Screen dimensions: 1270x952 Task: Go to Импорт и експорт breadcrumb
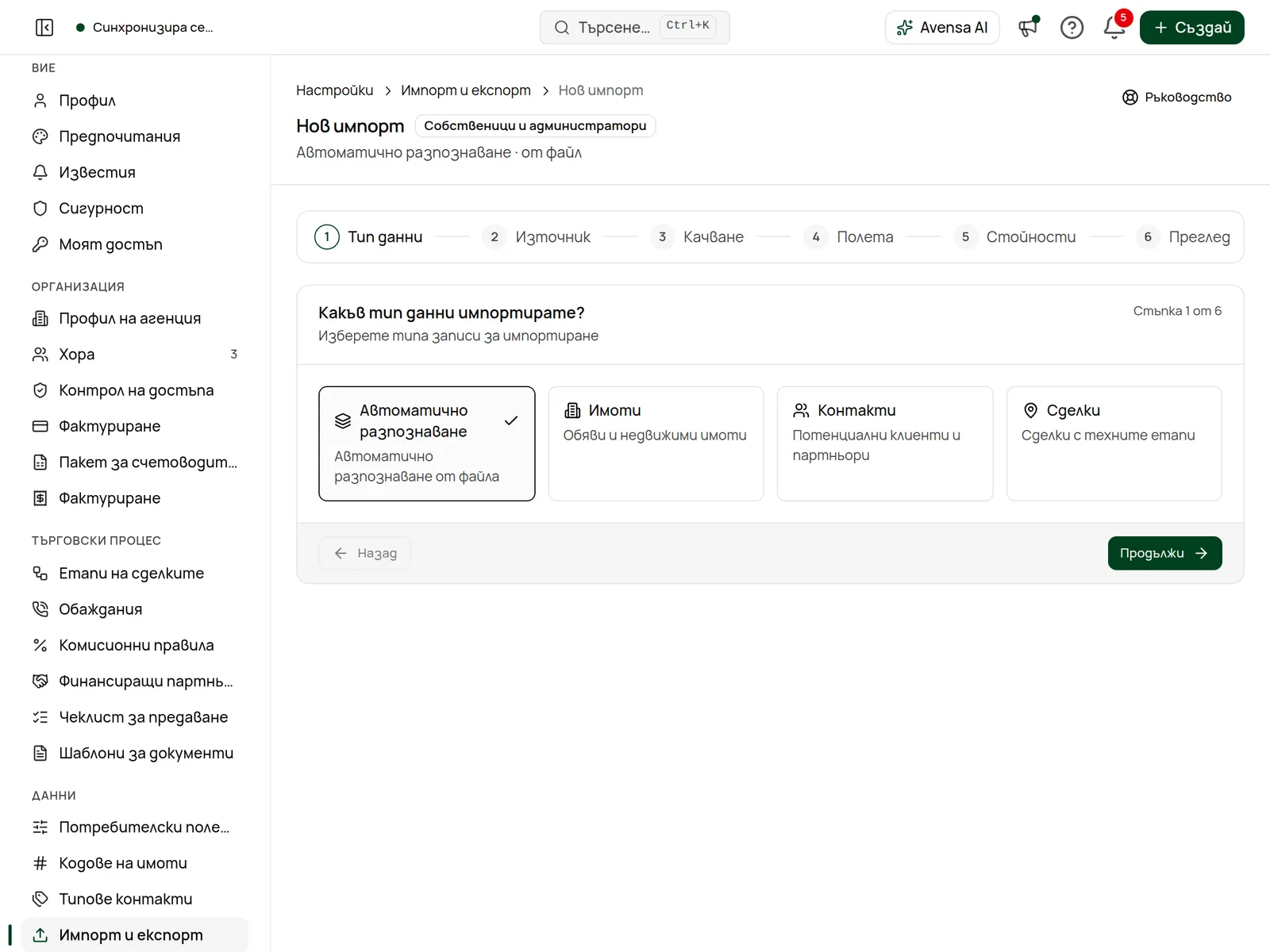pos(466,90)
